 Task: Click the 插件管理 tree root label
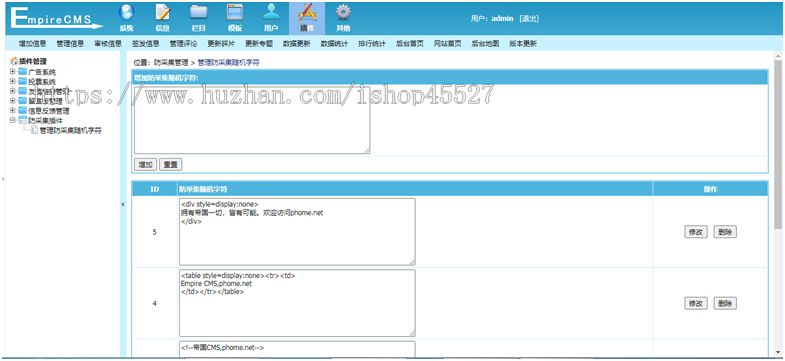pyautogui.click(x=33, y=61)
